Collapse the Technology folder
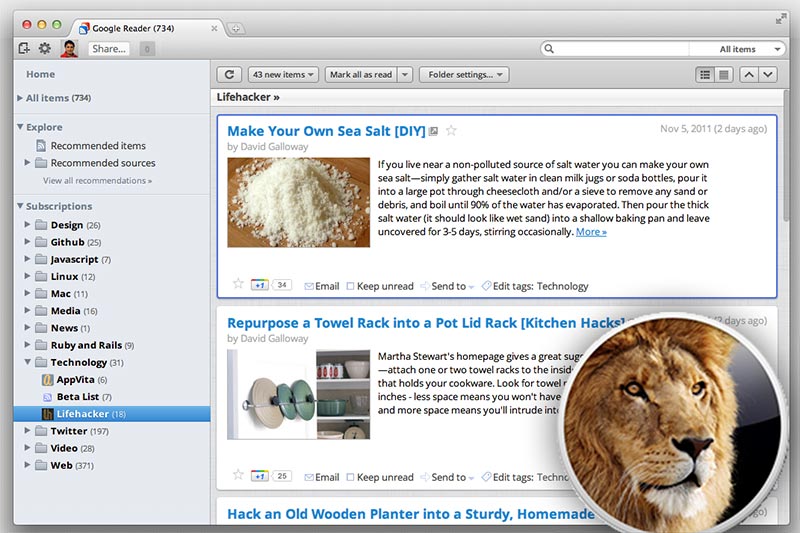This screenshot has height=533, width=800. tap(28, 362)
